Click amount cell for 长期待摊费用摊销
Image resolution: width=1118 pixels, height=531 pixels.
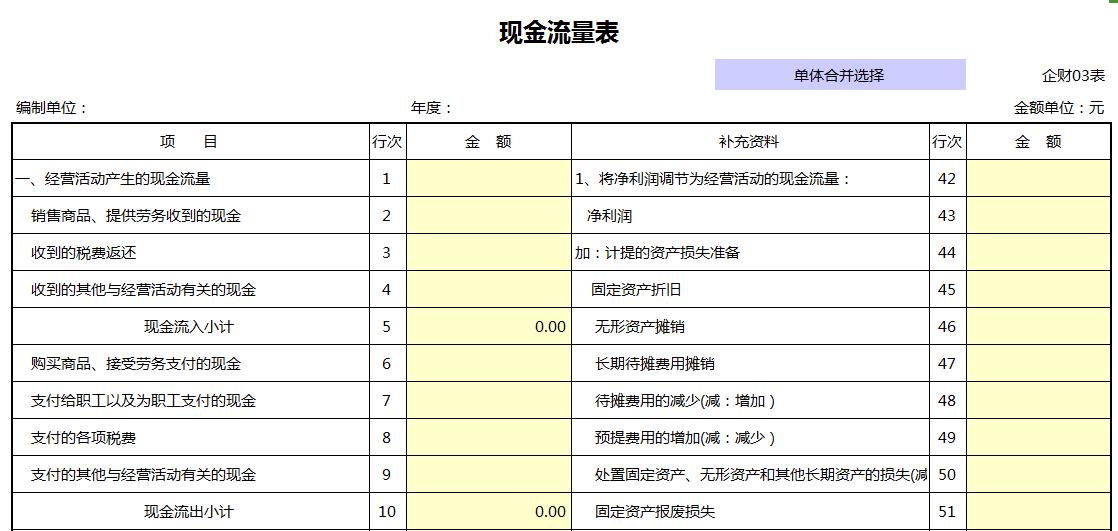coord(1038,364)
